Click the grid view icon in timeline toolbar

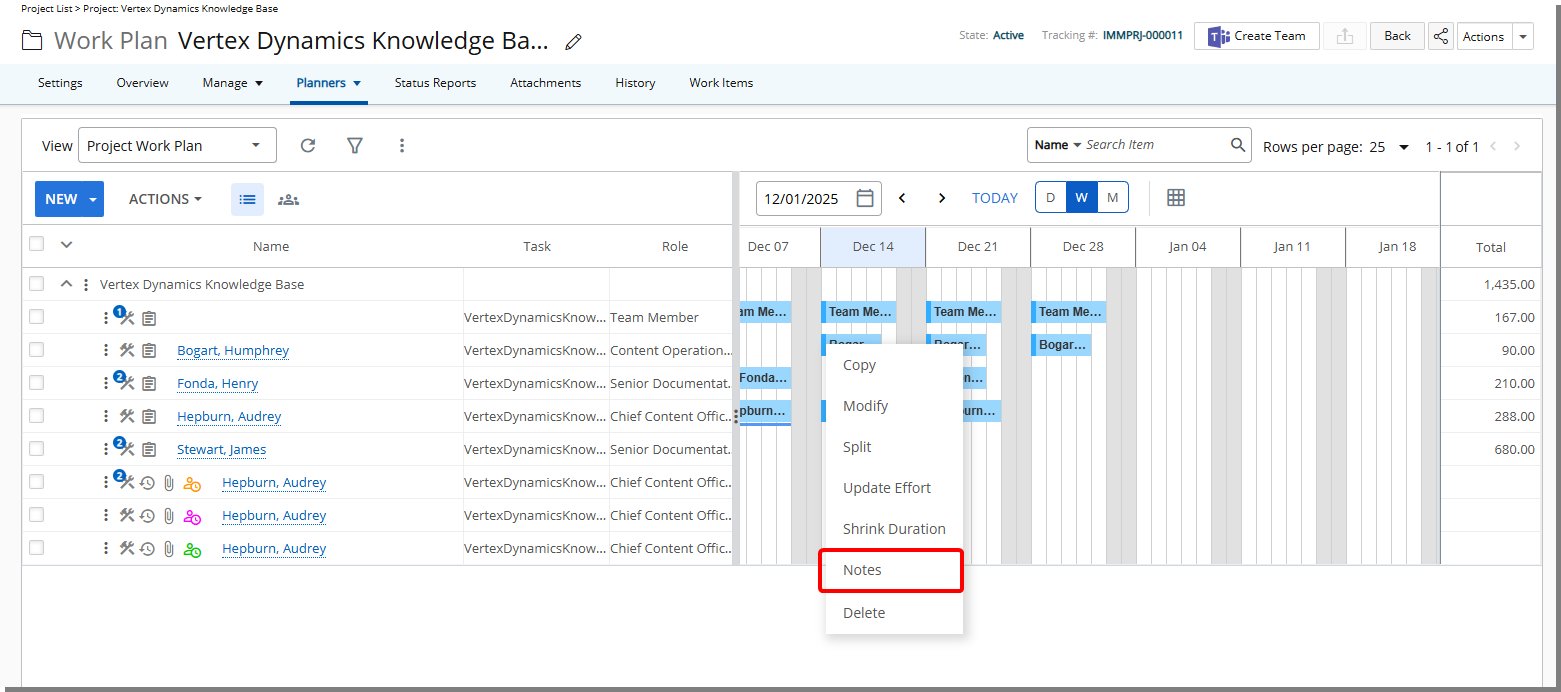(x=1176, y=198)
